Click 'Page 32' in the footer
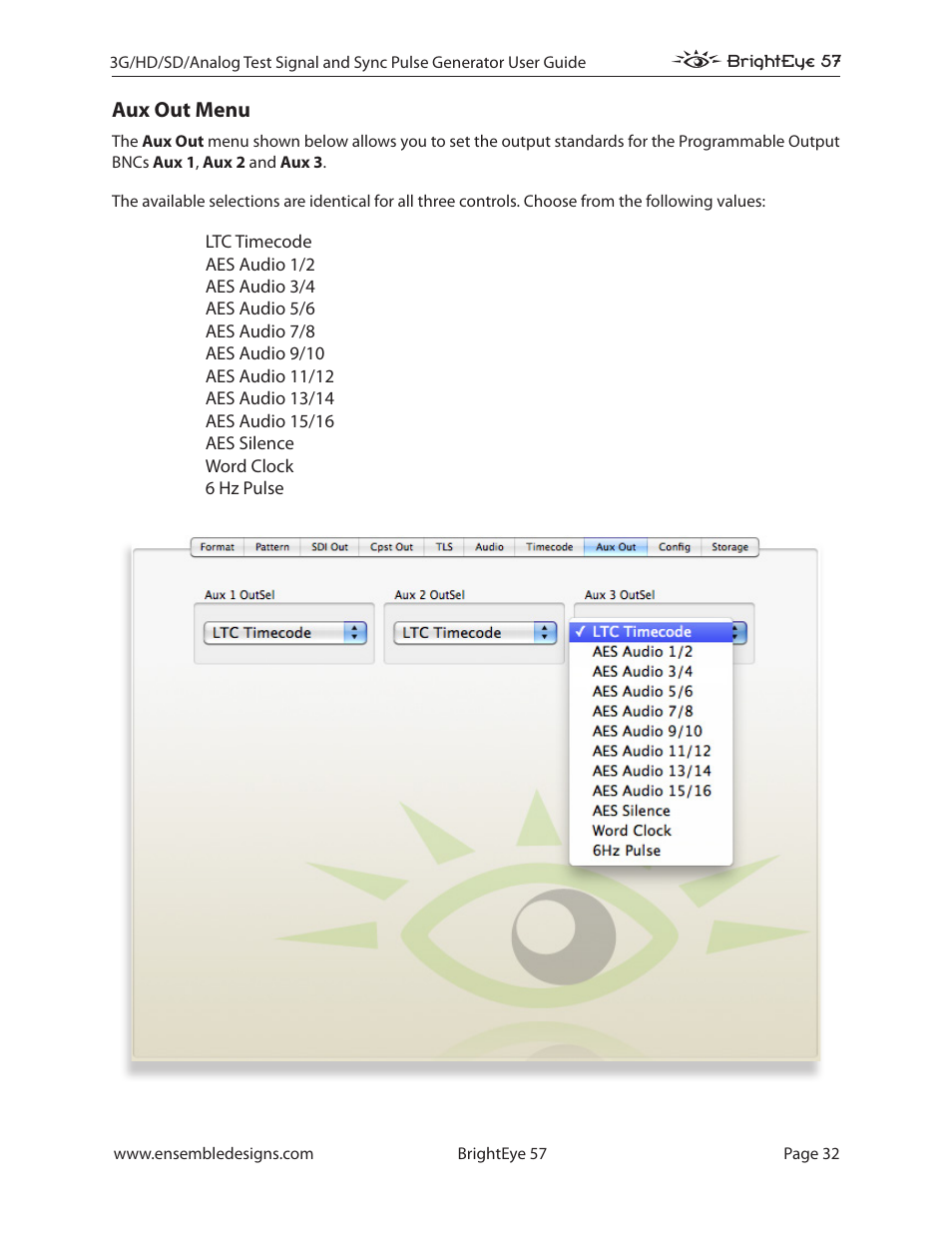952x1233 pixels. [x=811, y=1154]
